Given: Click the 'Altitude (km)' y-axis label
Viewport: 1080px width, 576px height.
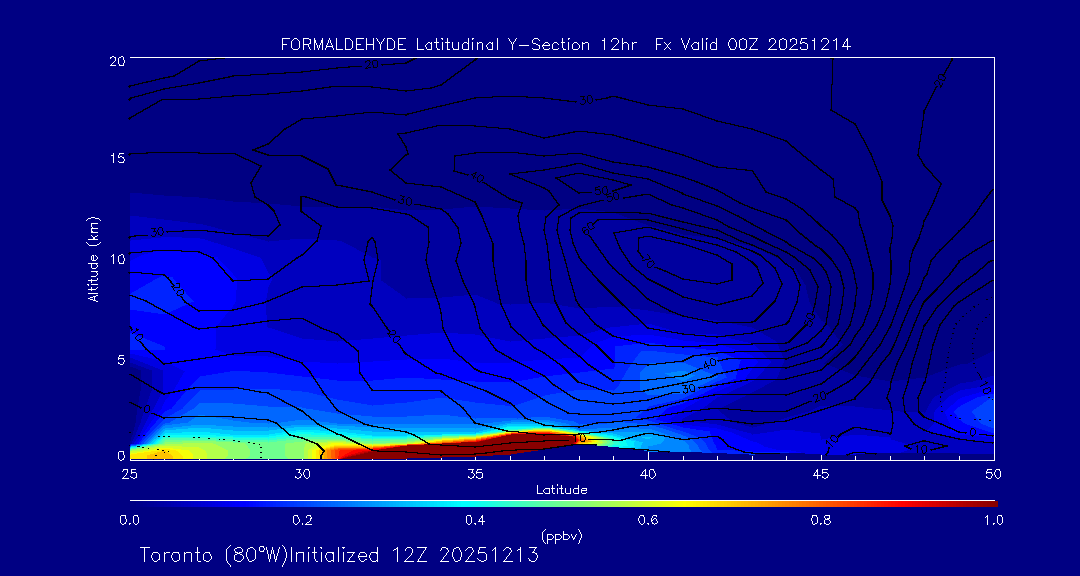Looking at the screenshot, I should [x=93, y=258].
